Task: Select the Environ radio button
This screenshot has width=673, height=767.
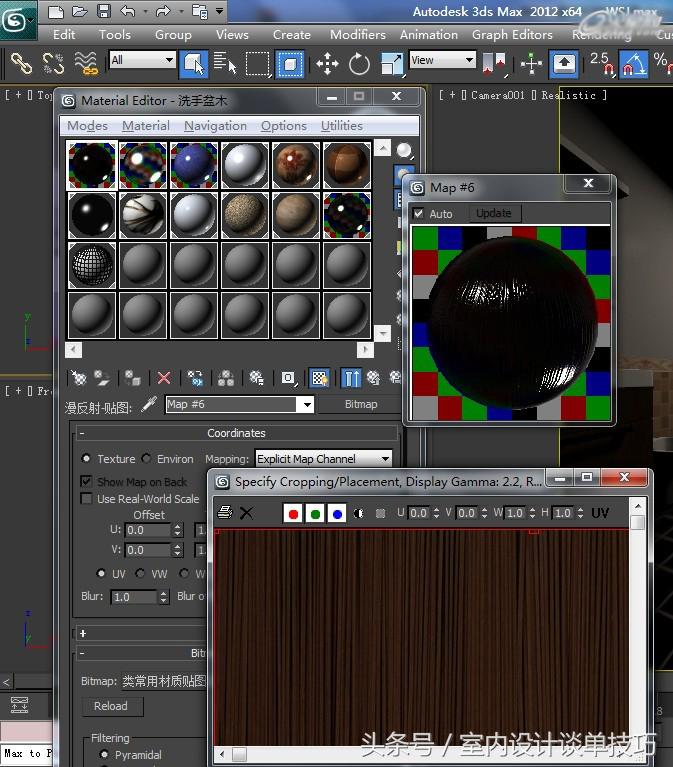Action: [x=146, y=458]
